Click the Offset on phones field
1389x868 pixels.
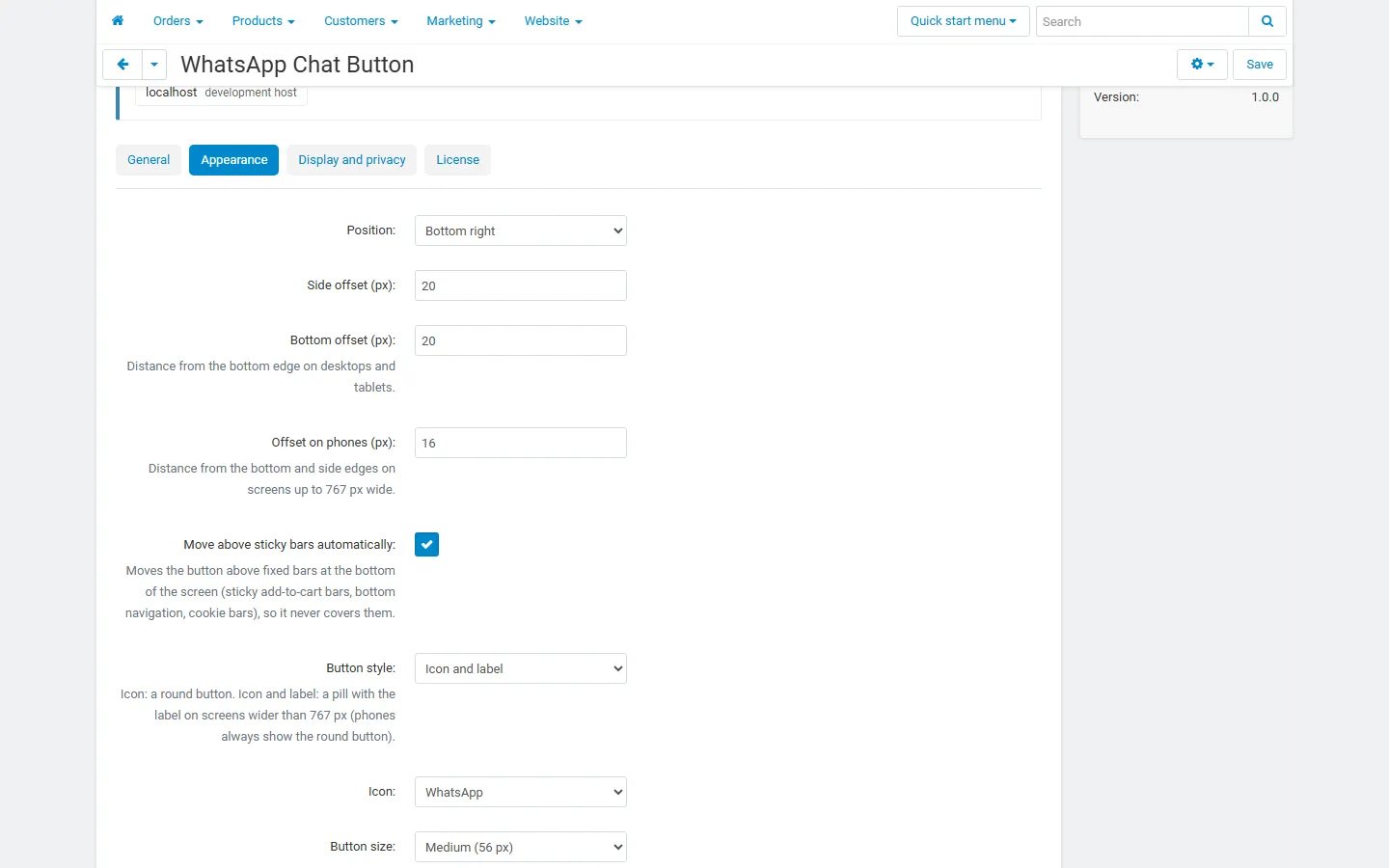pos(521,443)
